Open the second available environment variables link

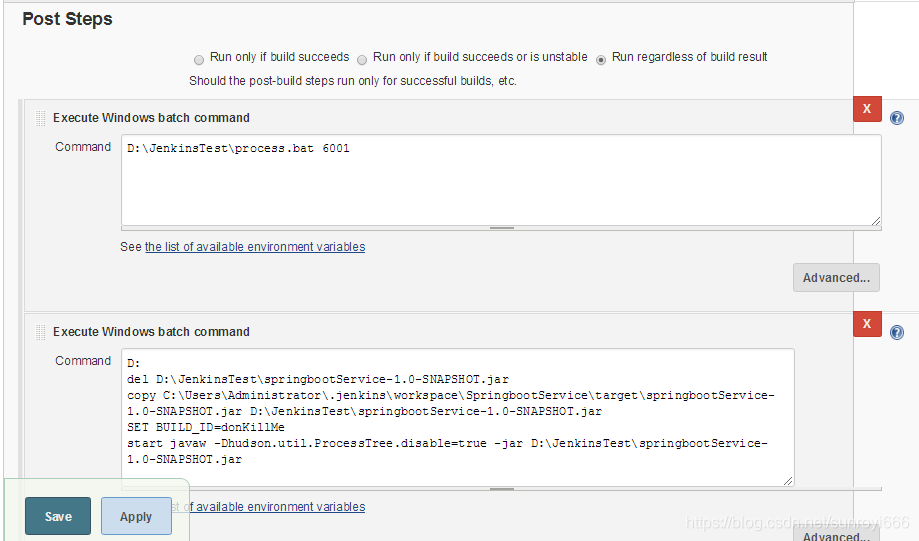click(268, 506)
